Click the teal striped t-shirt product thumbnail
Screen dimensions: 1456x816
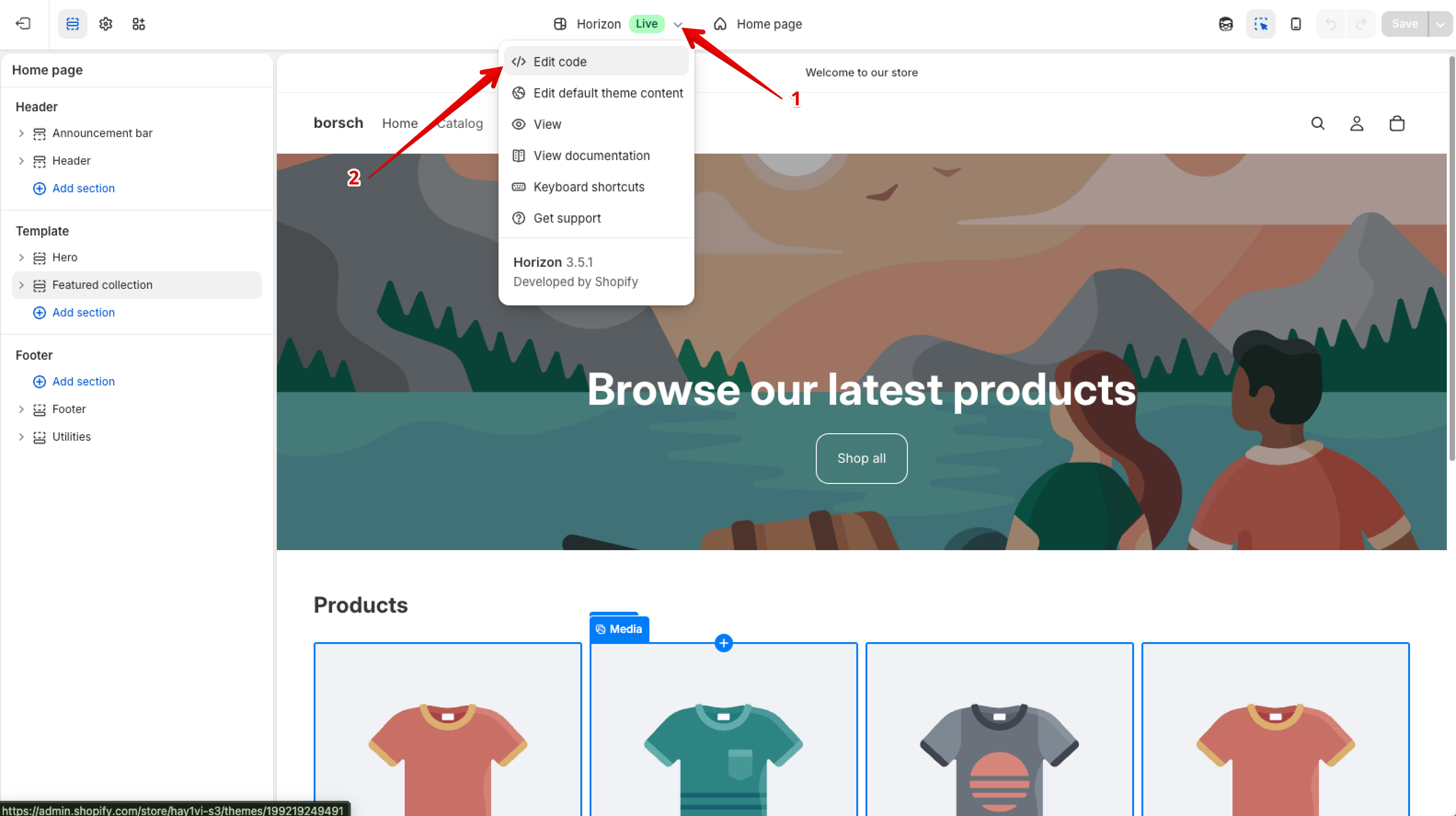723,730
